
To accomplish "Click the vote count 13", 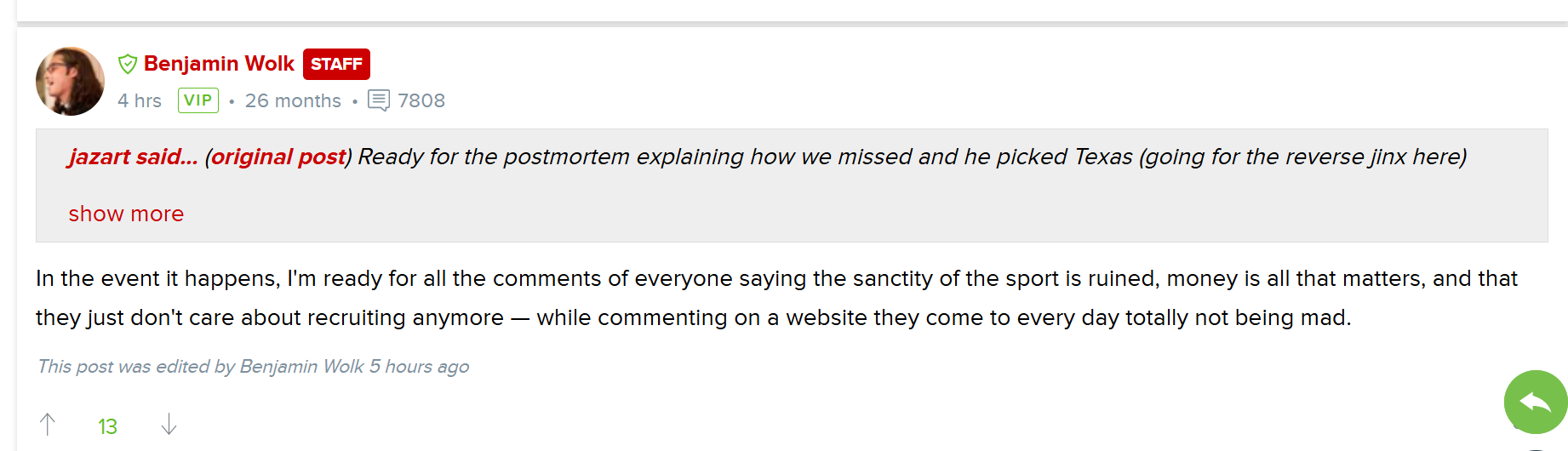I will [x=107, y=426].
